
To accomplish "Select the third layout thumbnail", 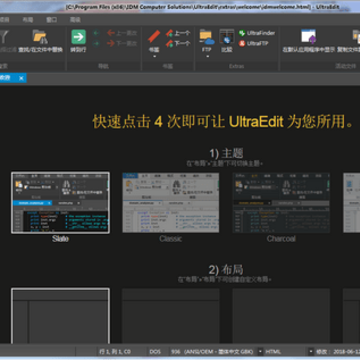I will click(x=281, y=316).
